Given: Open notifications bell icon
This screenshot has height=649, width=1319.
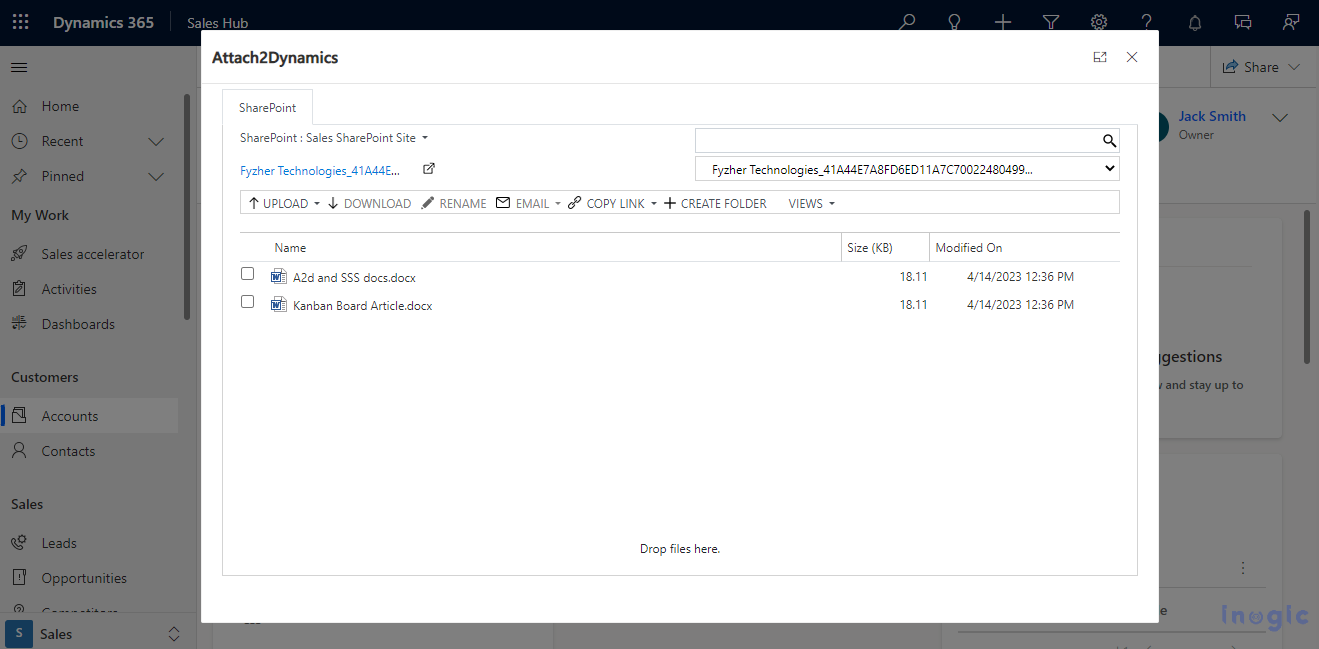Looking at the screenshot, I should [1195, 22].
